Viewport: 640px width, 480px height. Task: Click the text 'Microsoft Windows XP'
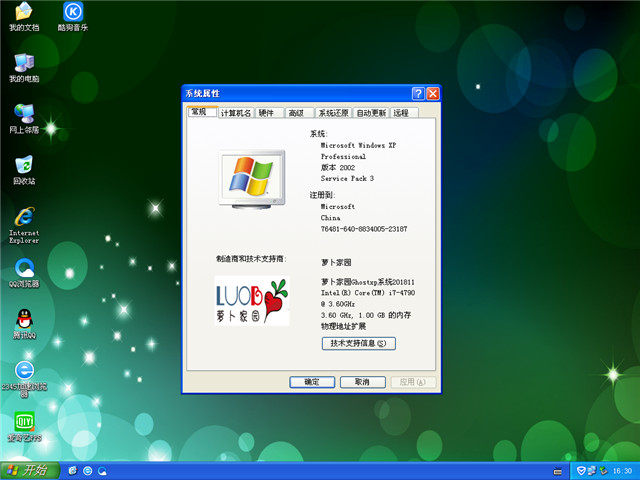tap(358, 145)
